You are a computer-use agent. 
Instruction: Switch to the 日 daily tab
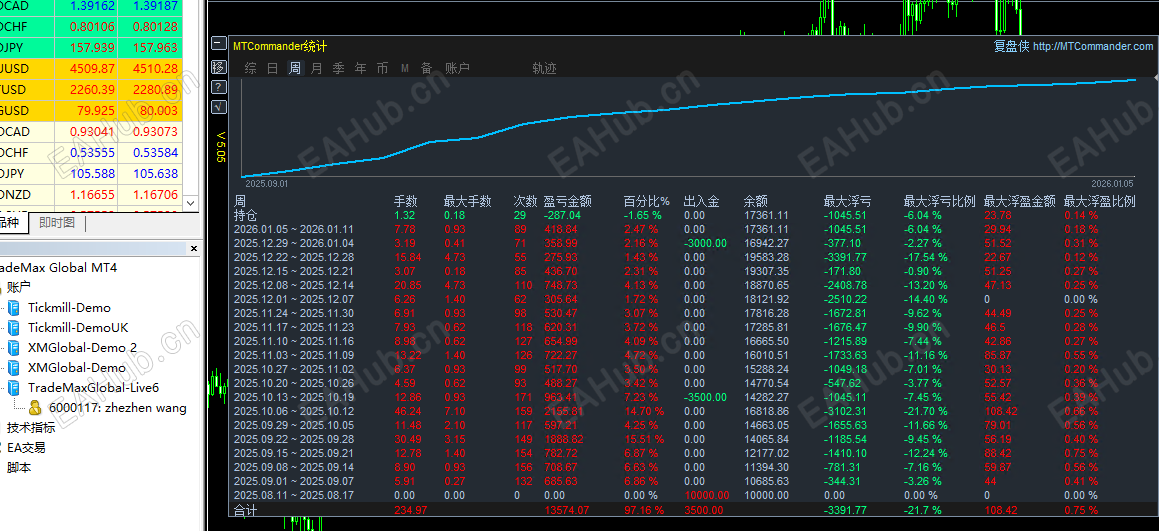click(273, 68)
